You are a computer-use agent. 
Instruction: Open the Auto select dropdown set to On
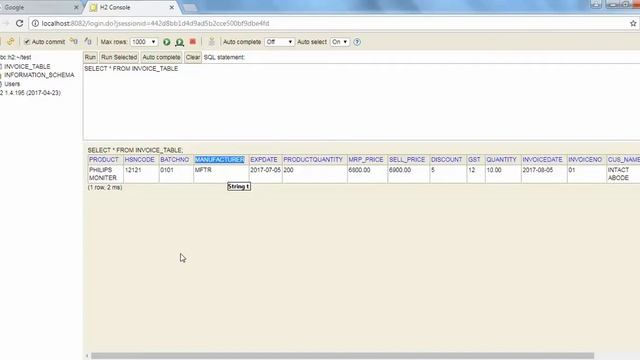(x=340, y=42)
